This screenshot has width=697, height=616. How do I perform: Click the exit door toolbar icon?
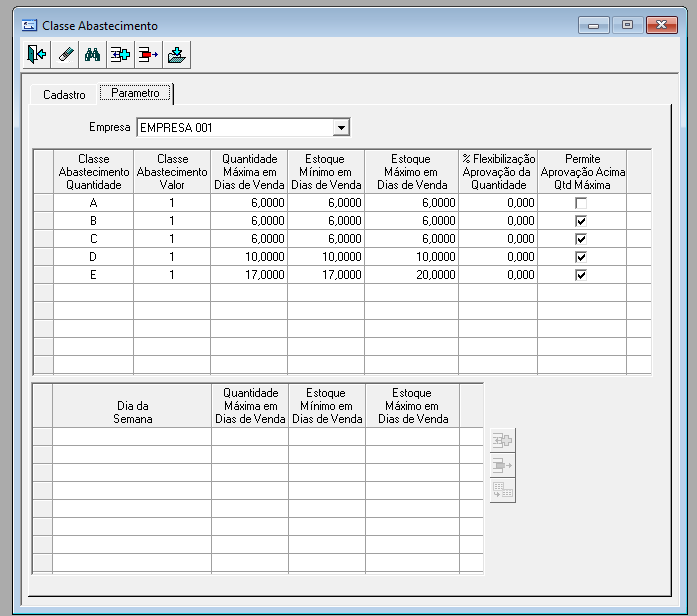[37, 55]
